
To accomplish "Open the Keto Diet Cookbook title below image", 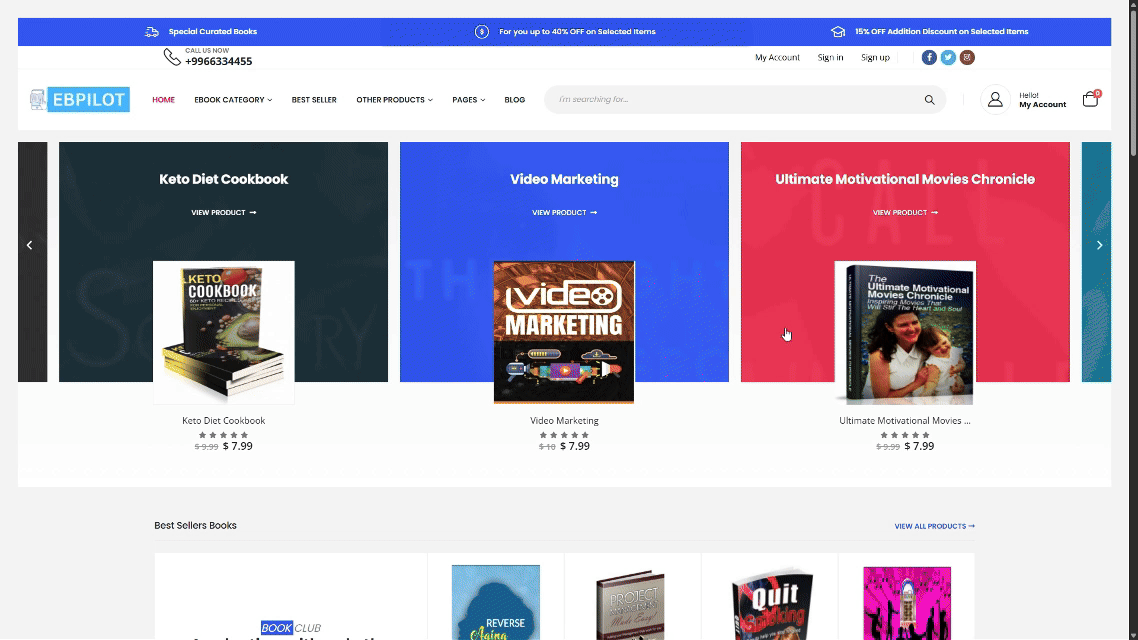I will point(224,420).
